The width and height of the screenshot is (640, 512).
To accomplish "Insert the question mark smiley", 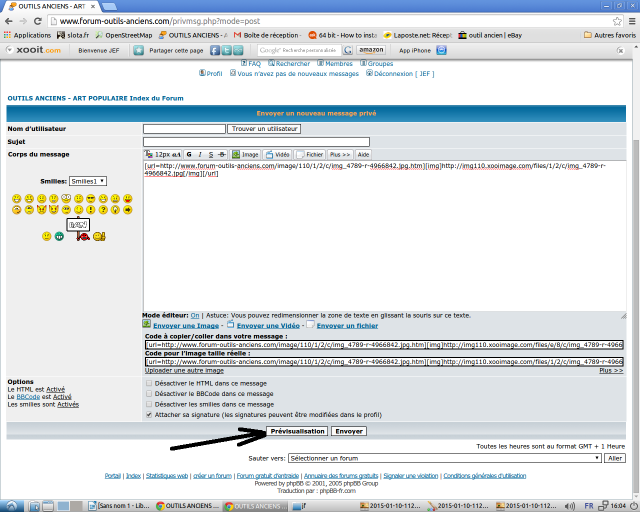I will pos(103,210).
